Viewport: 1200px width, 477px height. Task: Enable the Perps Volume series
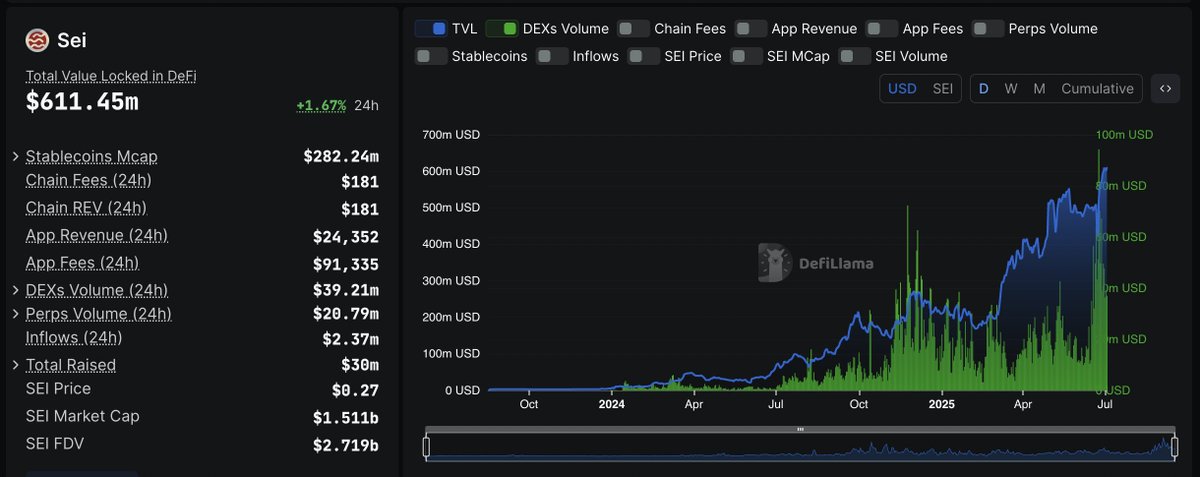coord(988,28)
